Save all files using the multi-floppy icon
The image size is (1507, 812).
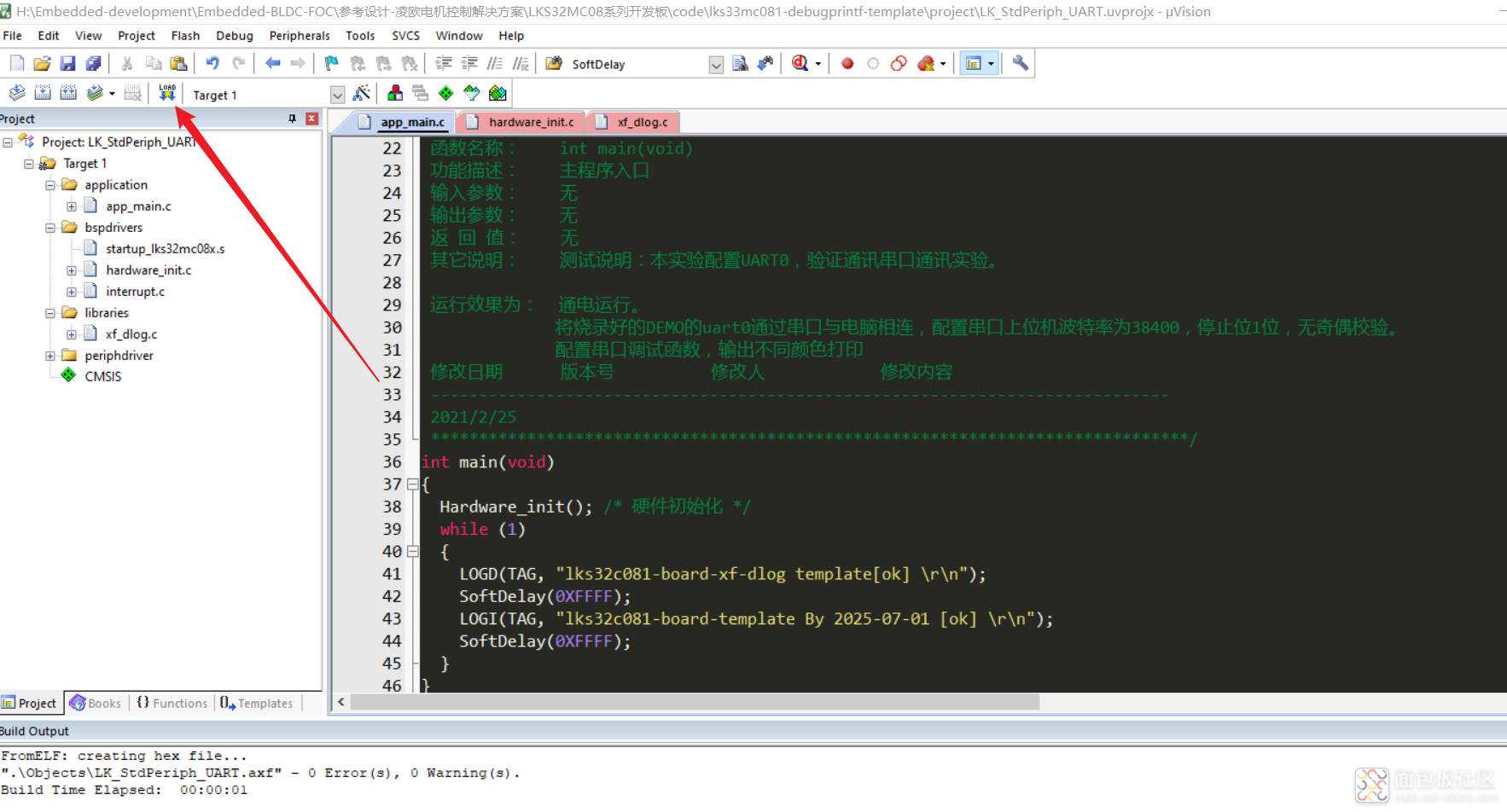click(x=93, y=63)
